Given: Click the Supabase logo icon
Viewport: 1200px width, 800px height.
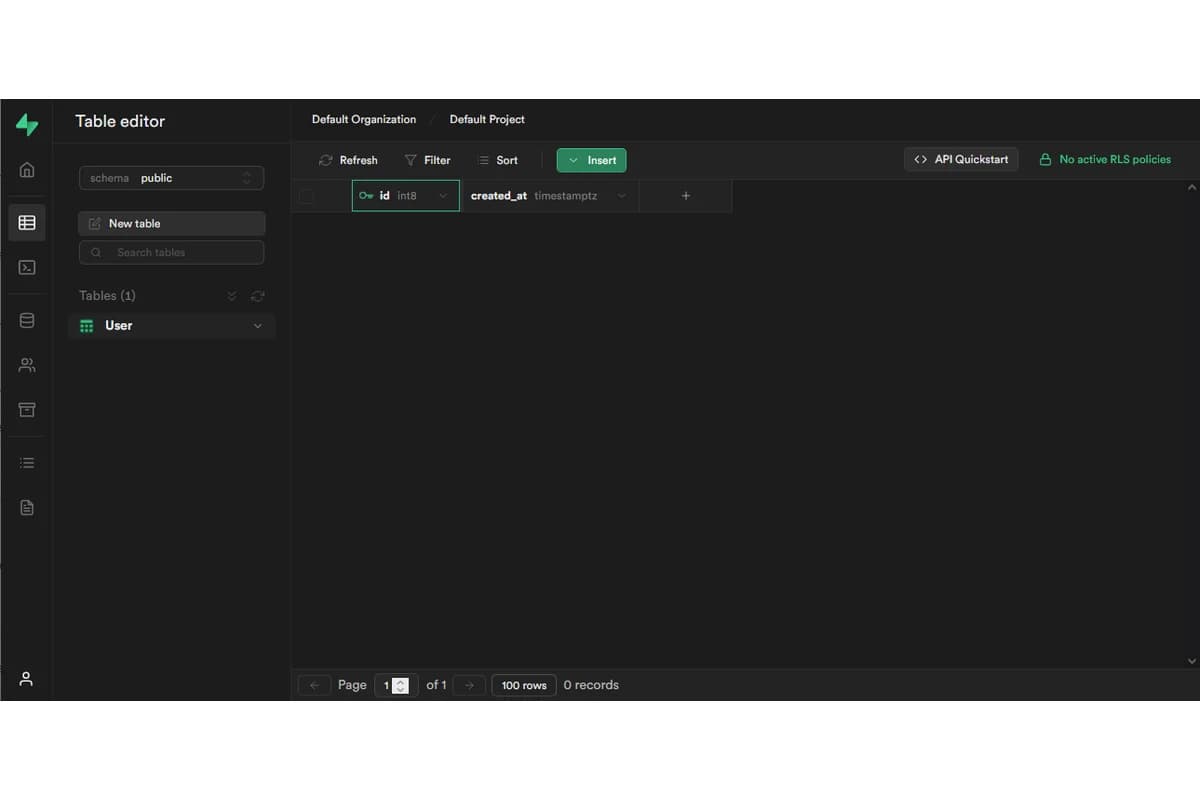Looking at the screenshot, I should (27, 125).
